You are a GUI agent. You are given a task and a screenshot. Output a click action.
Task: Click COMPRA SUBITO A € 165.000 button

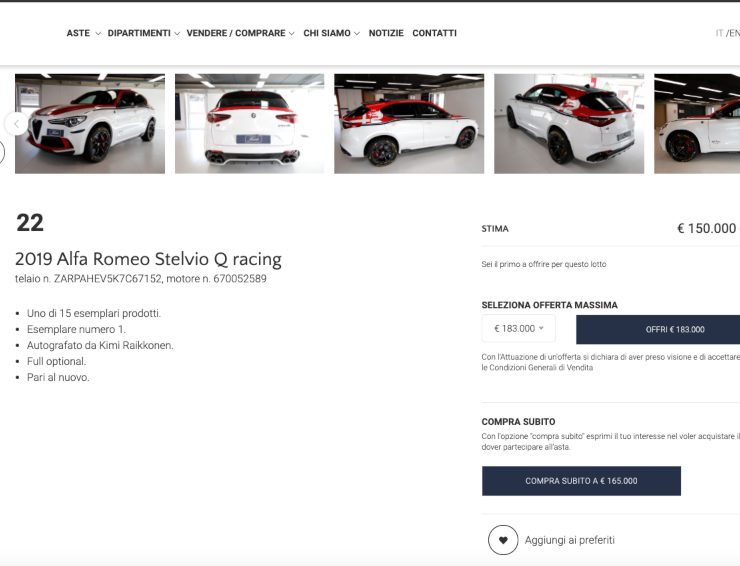[x=581, y=481]
